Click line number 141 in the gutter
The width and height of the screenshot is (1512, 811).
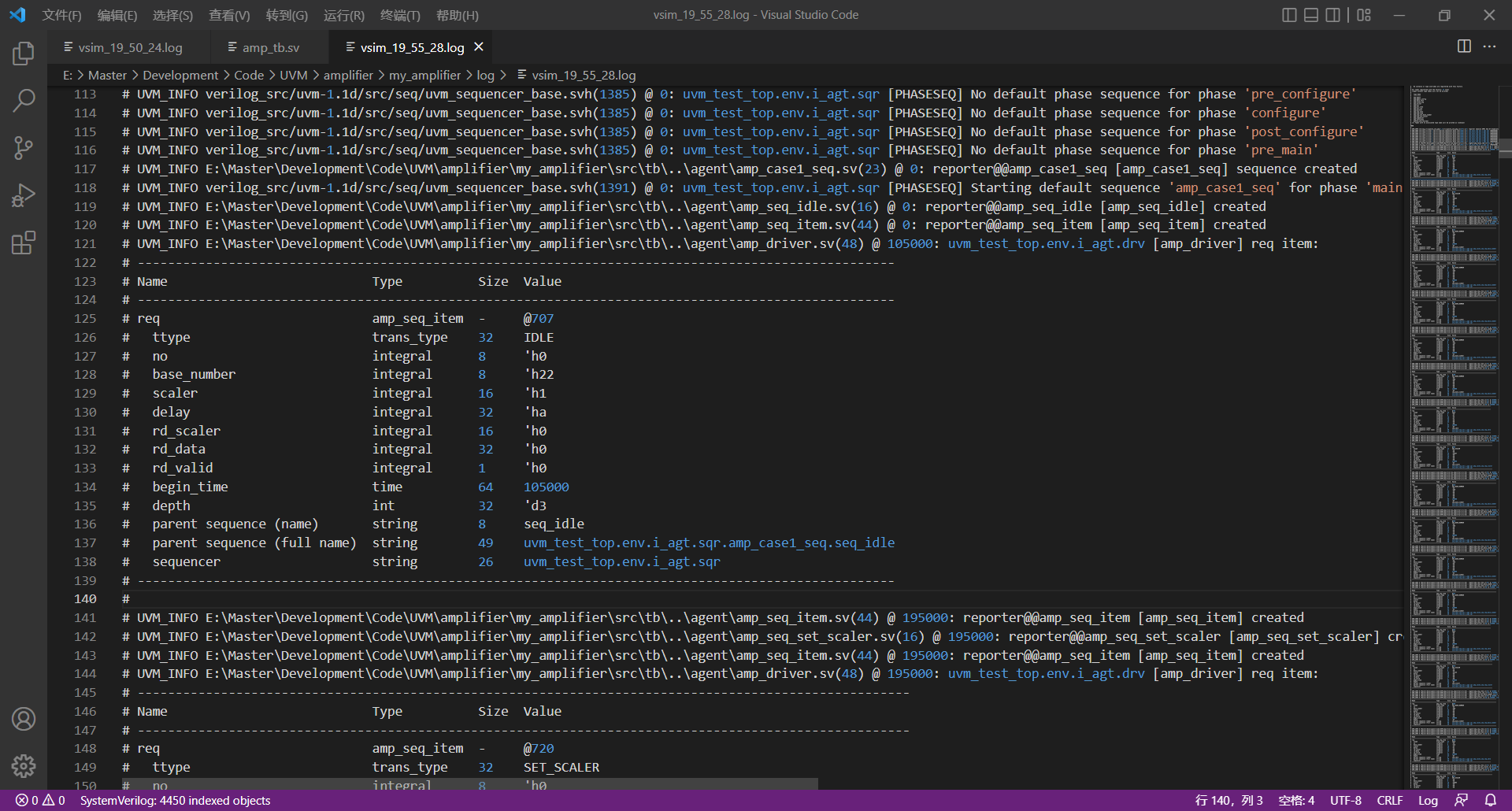pos(85,617)
